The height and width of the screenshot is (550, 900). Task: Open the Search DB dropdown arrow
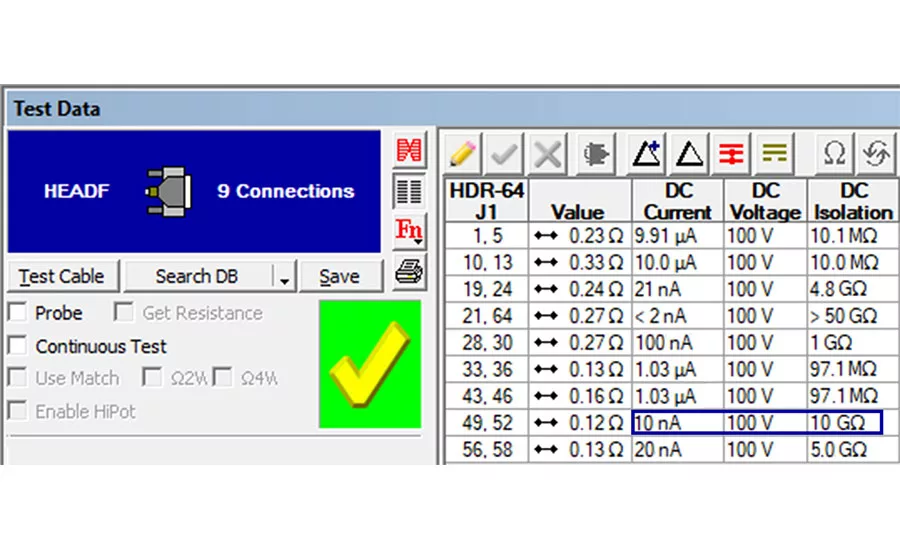pos(284,277)
